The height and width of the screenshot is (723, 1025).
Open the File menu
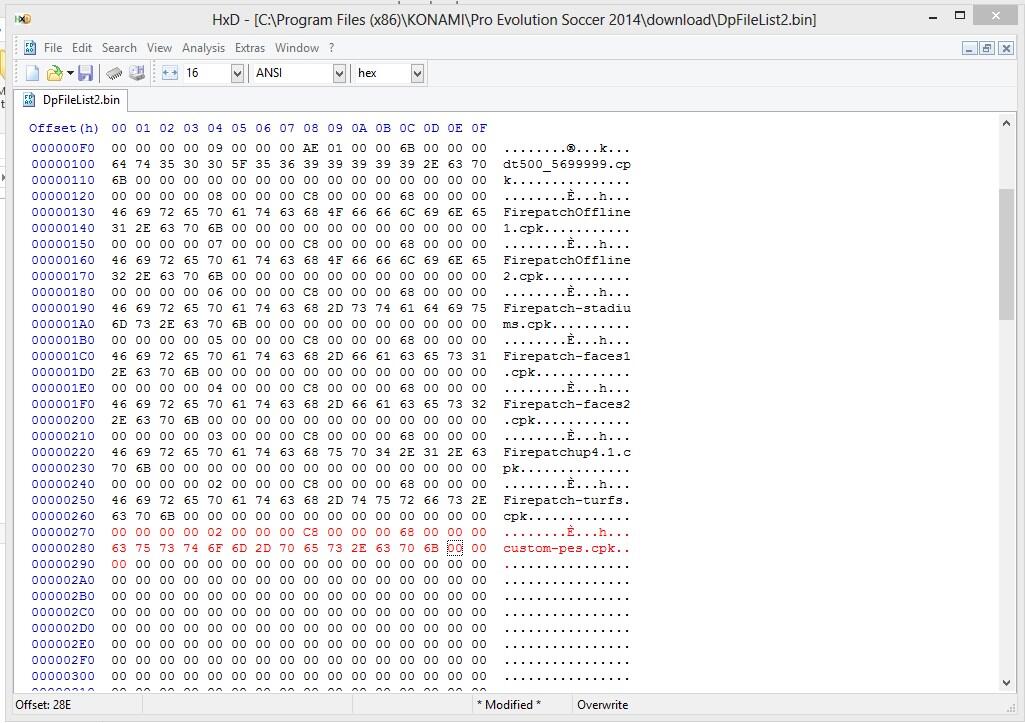[x=53, y=48]
